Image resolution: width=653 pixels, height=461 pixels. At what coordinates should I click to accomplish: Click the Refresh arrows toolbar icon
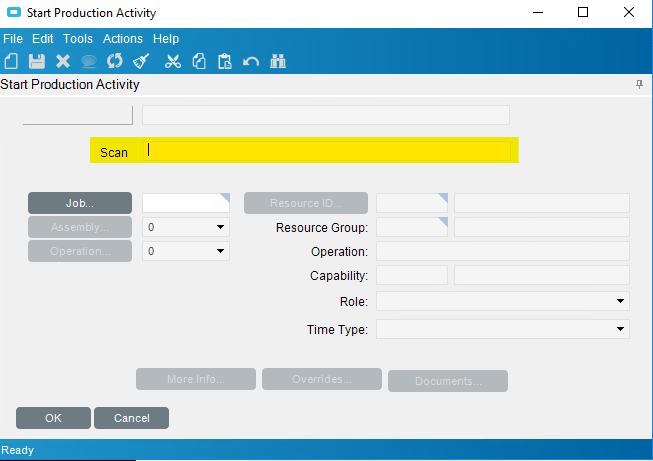click(115, 61)
